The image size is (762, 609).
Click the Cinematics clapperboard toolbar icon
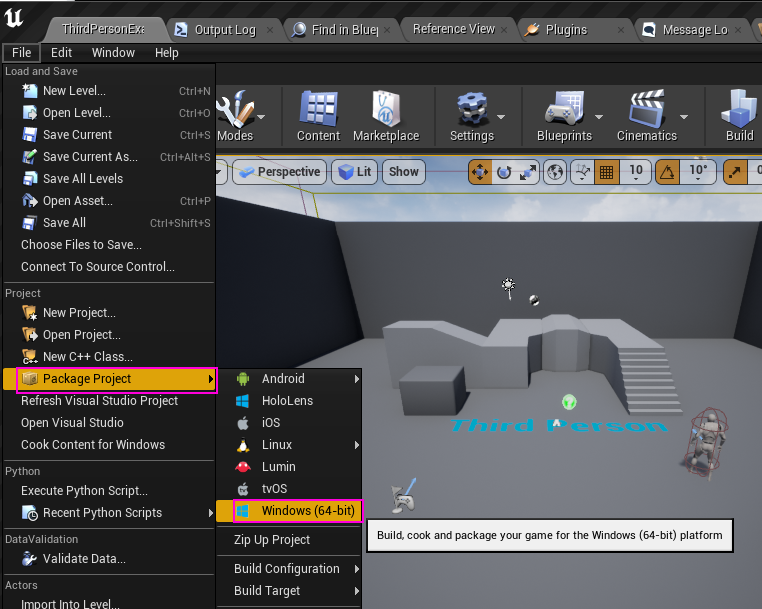647,116
